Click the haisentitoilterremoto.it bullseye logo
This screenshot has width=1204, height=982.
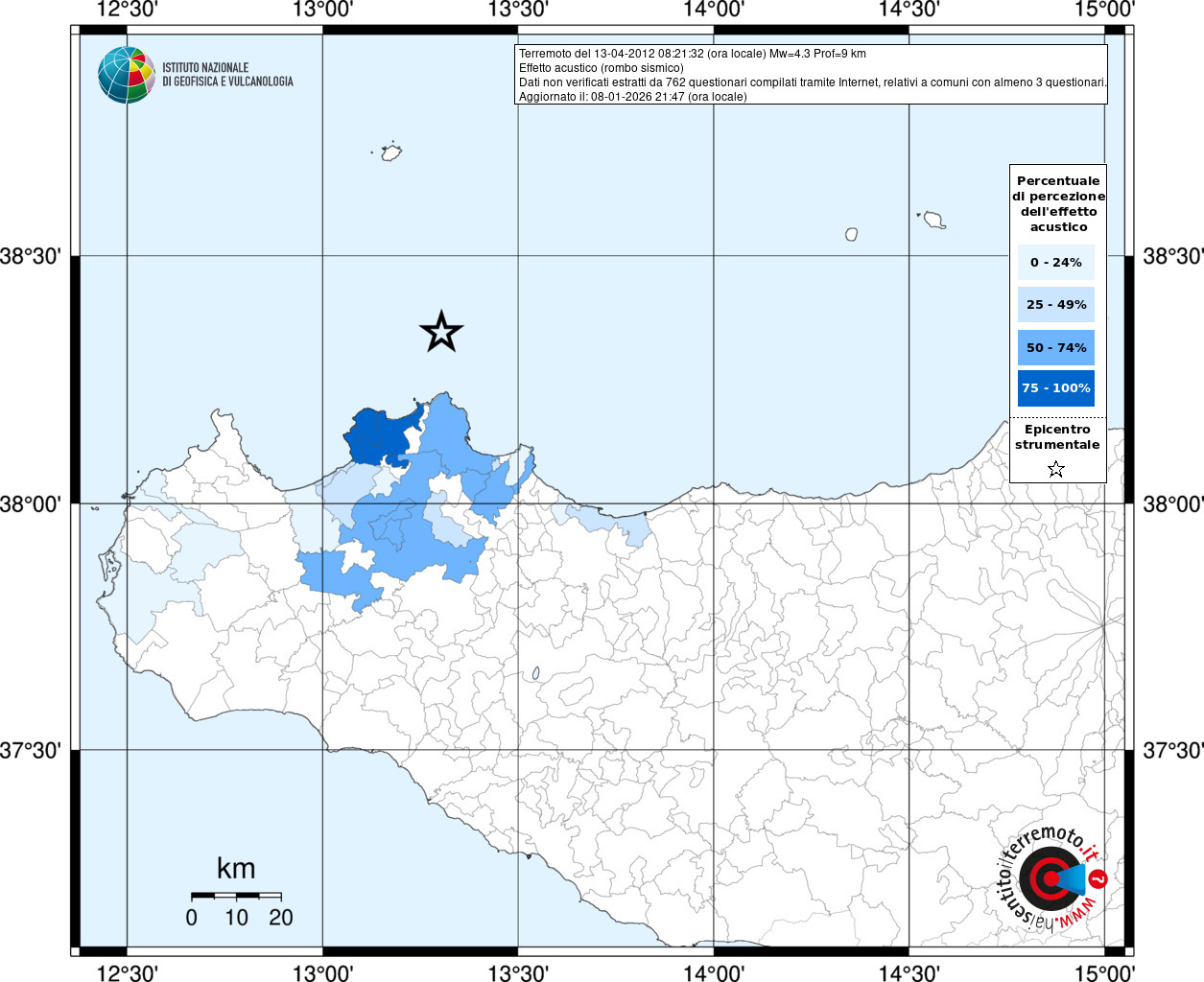coord(1050,878)
